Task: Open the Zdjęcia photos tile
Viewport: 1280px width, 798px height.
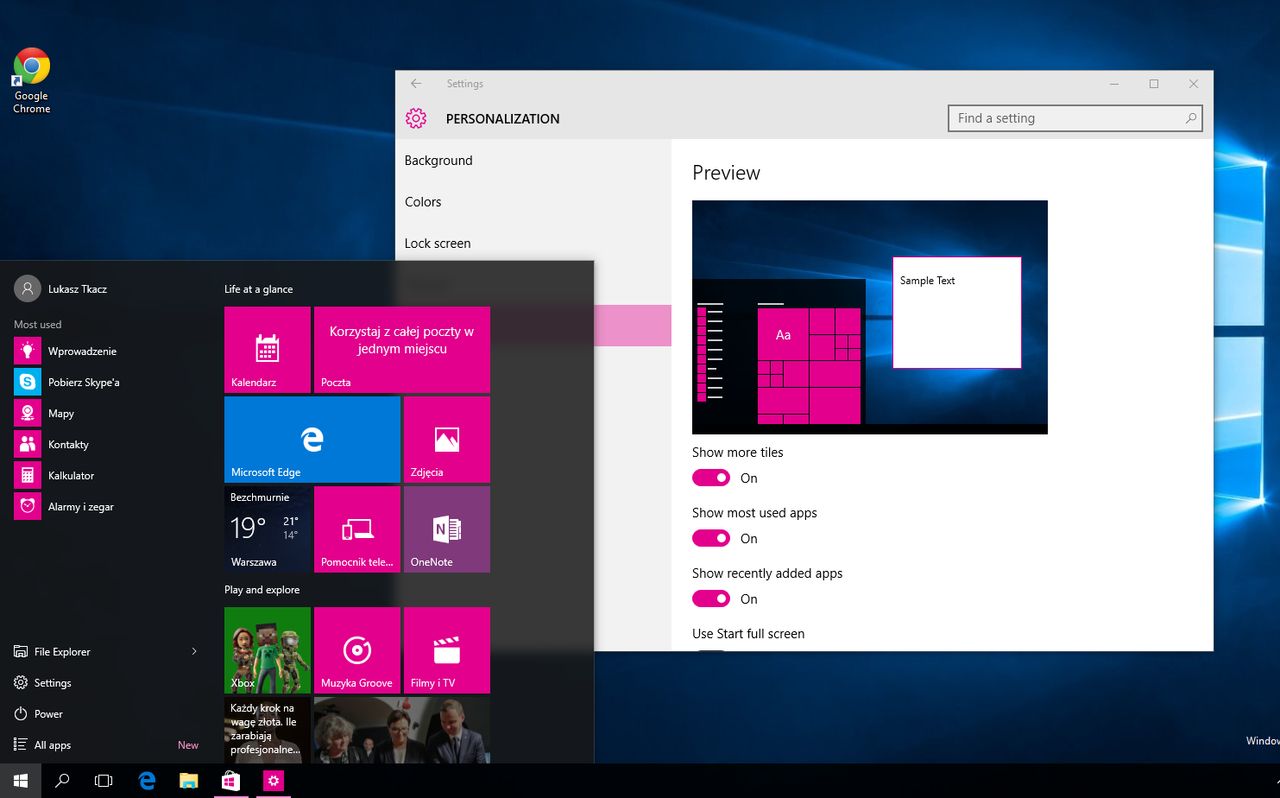Action: click(x=446, y=439)
